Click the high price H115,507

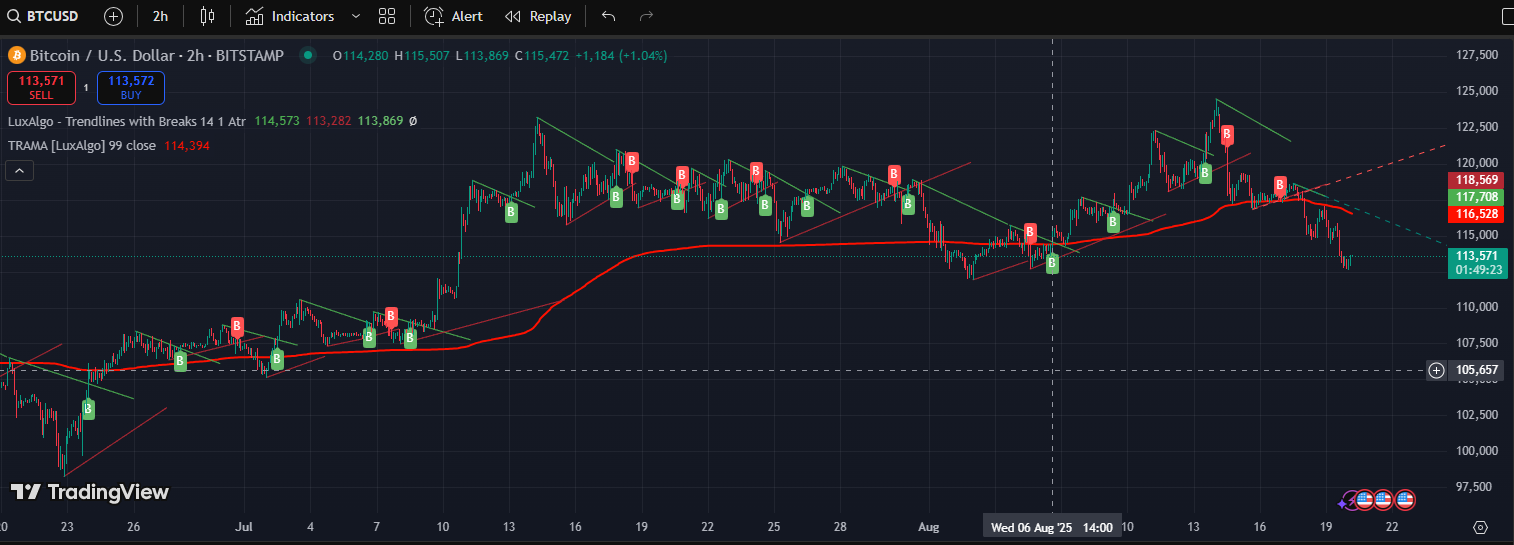click(x=421, y=56)
